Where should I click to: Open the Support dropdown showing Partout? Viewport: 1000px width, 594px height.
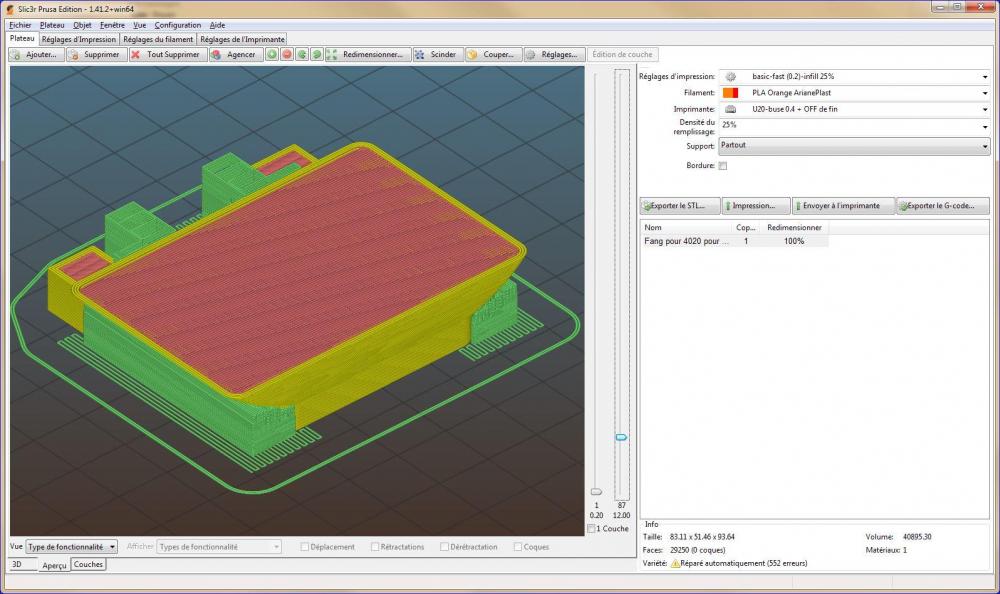[854, 146]
